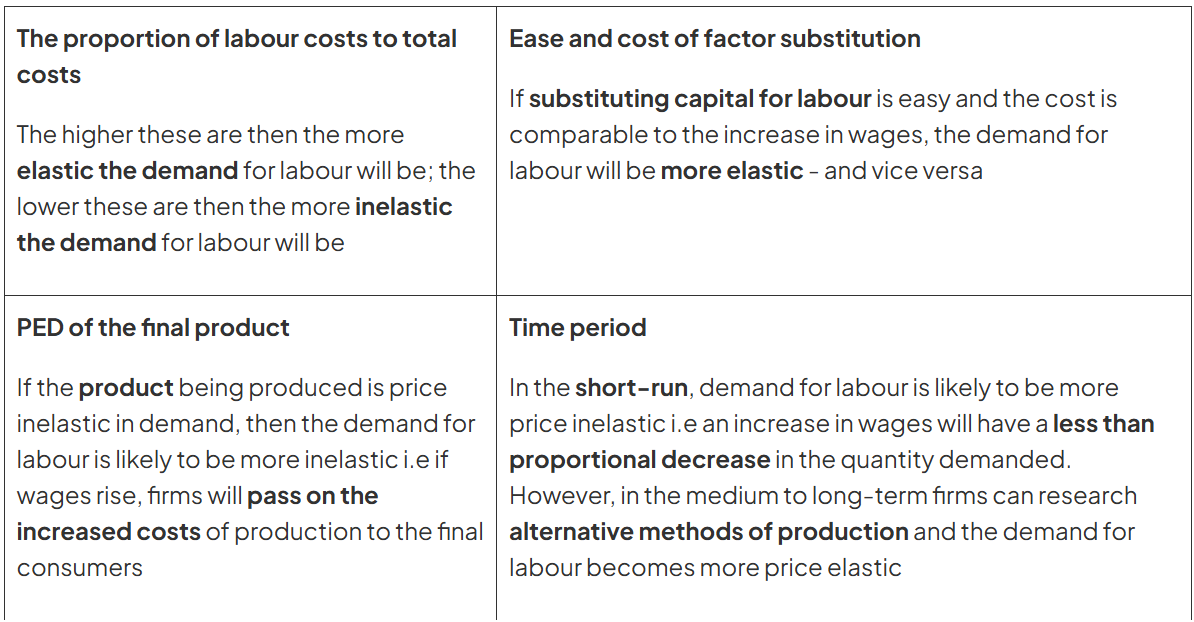Select the bold 'proportional decrease' phrase
The width and height of the screenshot is (1194, 622).
tap(639, 460)
